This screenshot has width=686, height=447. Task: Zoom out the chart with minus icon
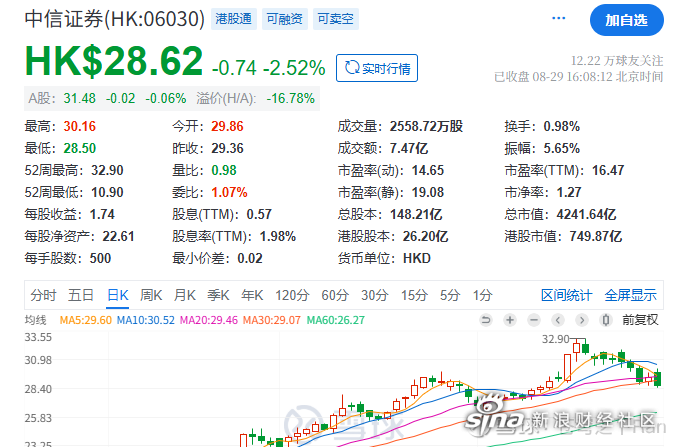click(534, 320)
